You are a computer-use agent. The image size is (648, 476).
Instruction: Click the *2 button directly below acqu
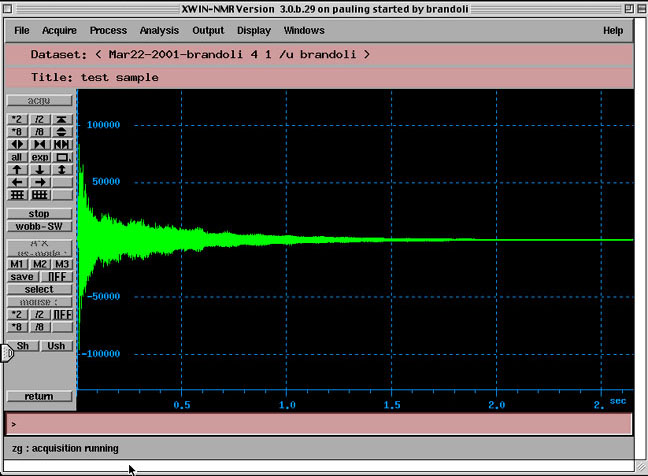click(17, 118)
